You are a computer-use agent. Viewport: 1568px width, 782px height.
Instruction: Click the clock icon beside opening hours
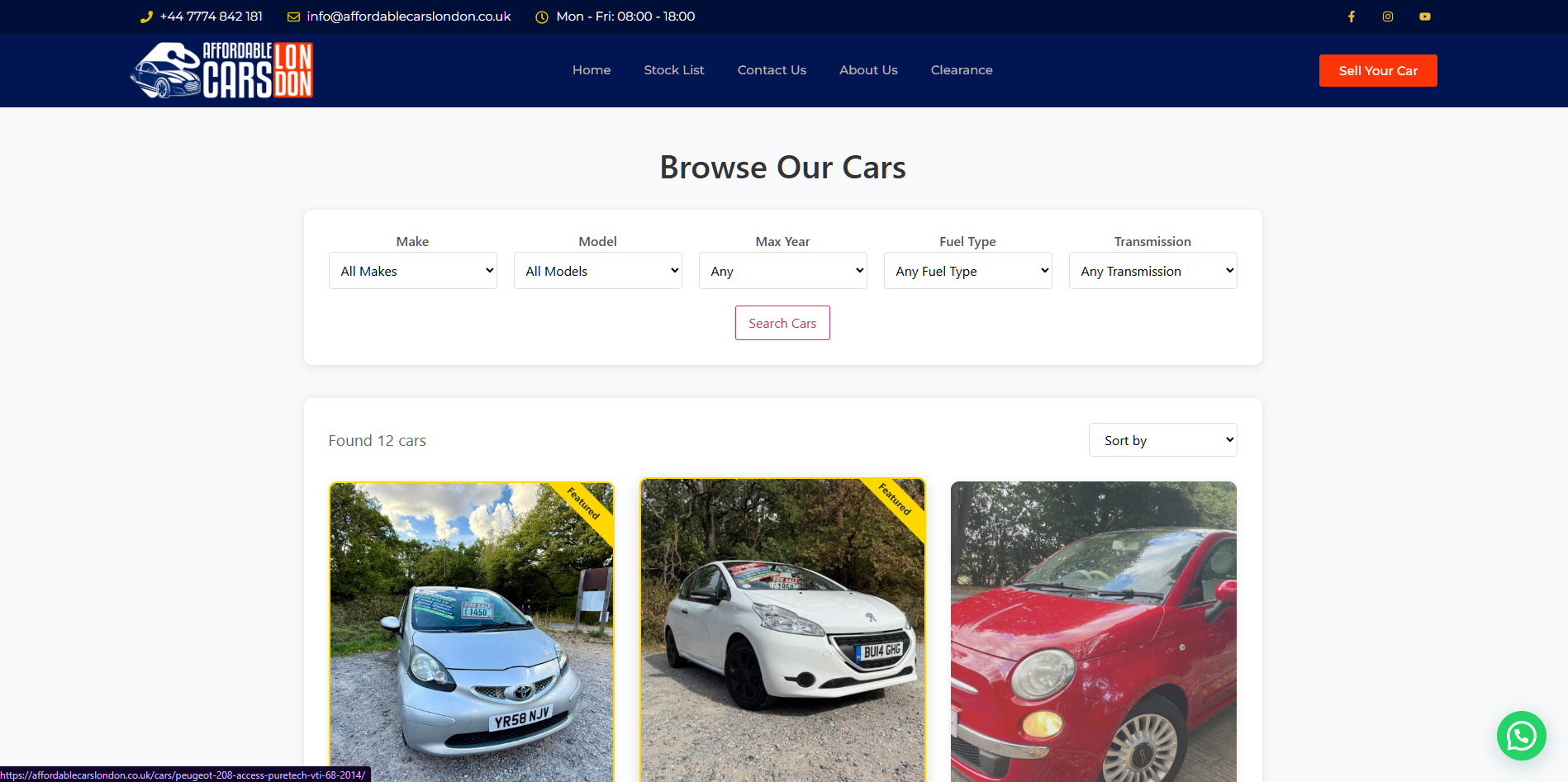542,17
